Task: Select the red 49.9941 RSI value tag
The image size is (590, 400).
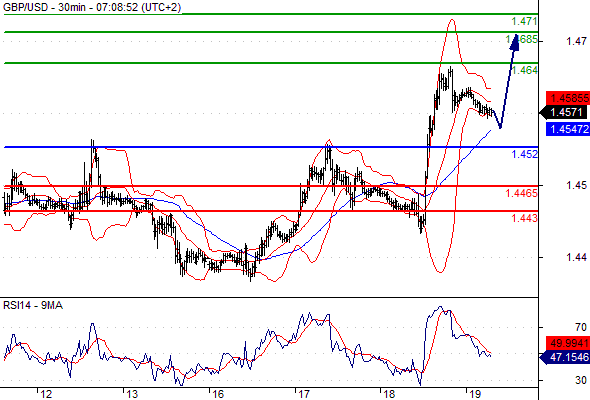Action: click(x=568, y=343)
